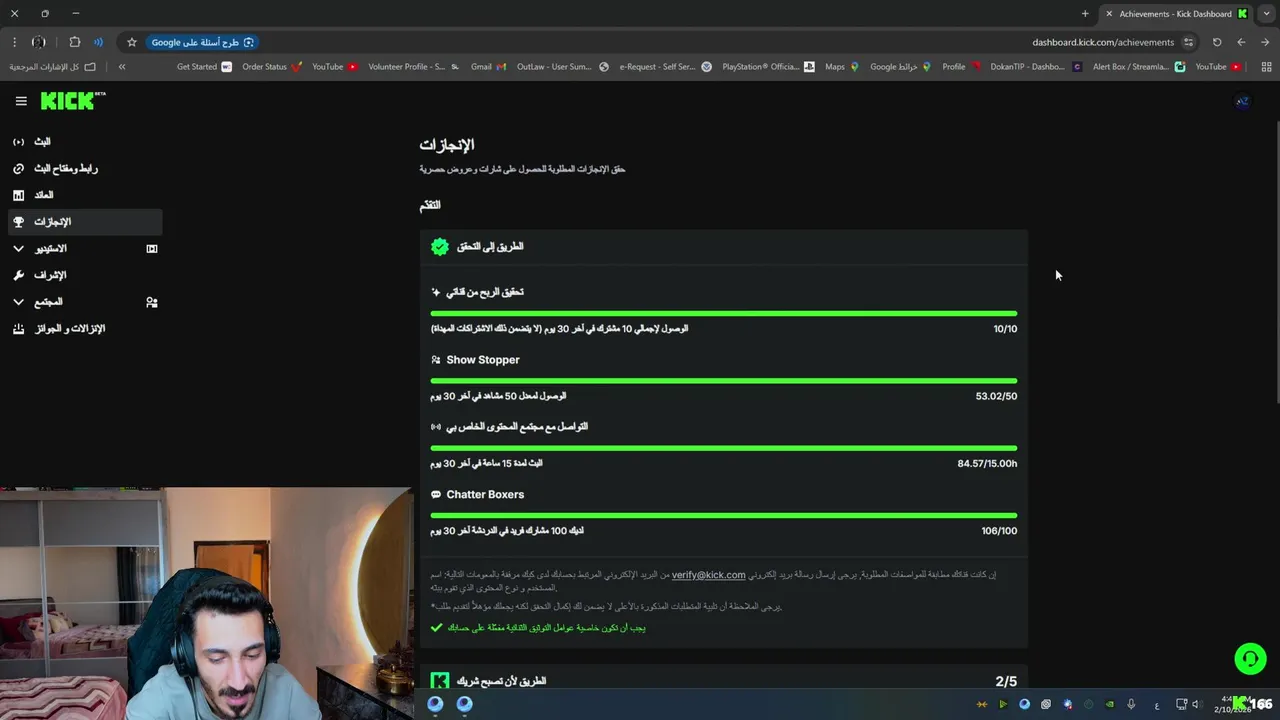Show more bookmarks via double chevron

coord(122,67)
